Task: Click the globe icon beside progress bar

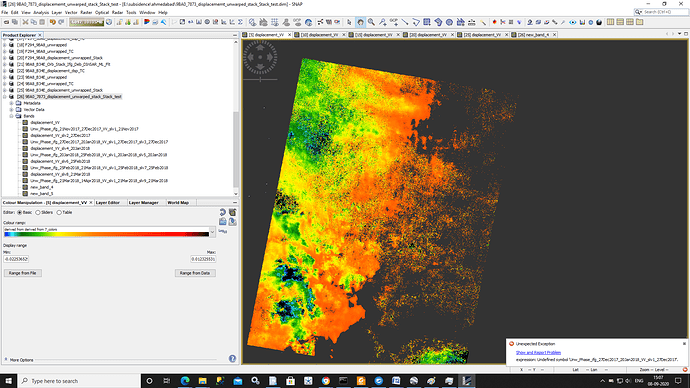Action: 109,22
